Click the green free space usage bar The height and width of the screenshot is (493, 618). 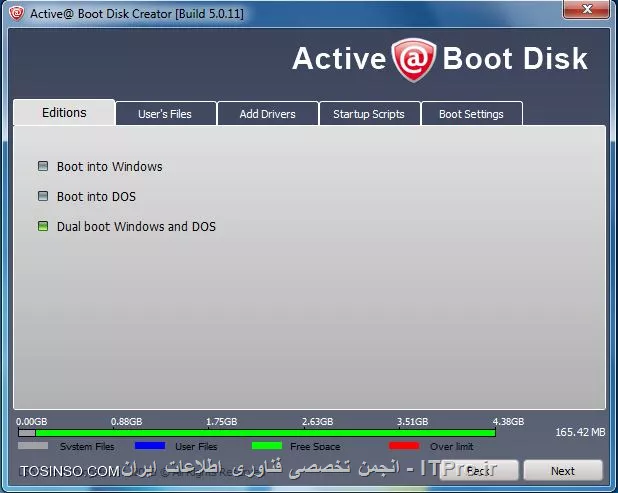[265, 433]
